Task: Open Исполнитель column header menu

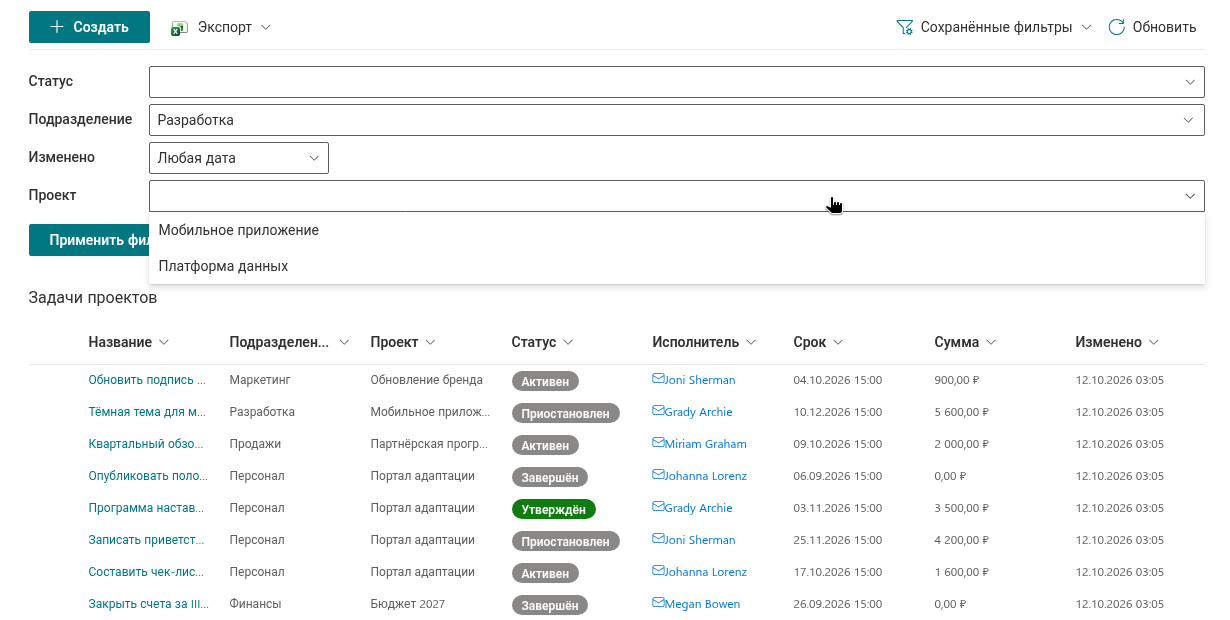Action: point(704,342)
